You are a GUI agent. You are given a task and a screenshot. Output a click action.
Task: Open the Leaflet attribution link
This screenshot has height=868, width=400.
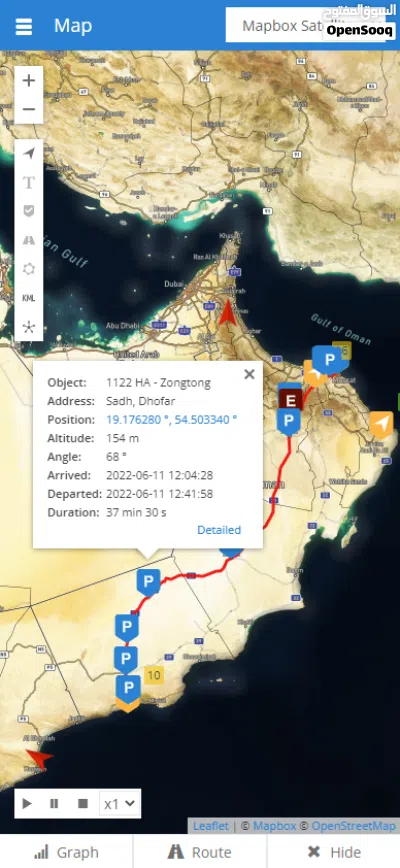point(211,826)
